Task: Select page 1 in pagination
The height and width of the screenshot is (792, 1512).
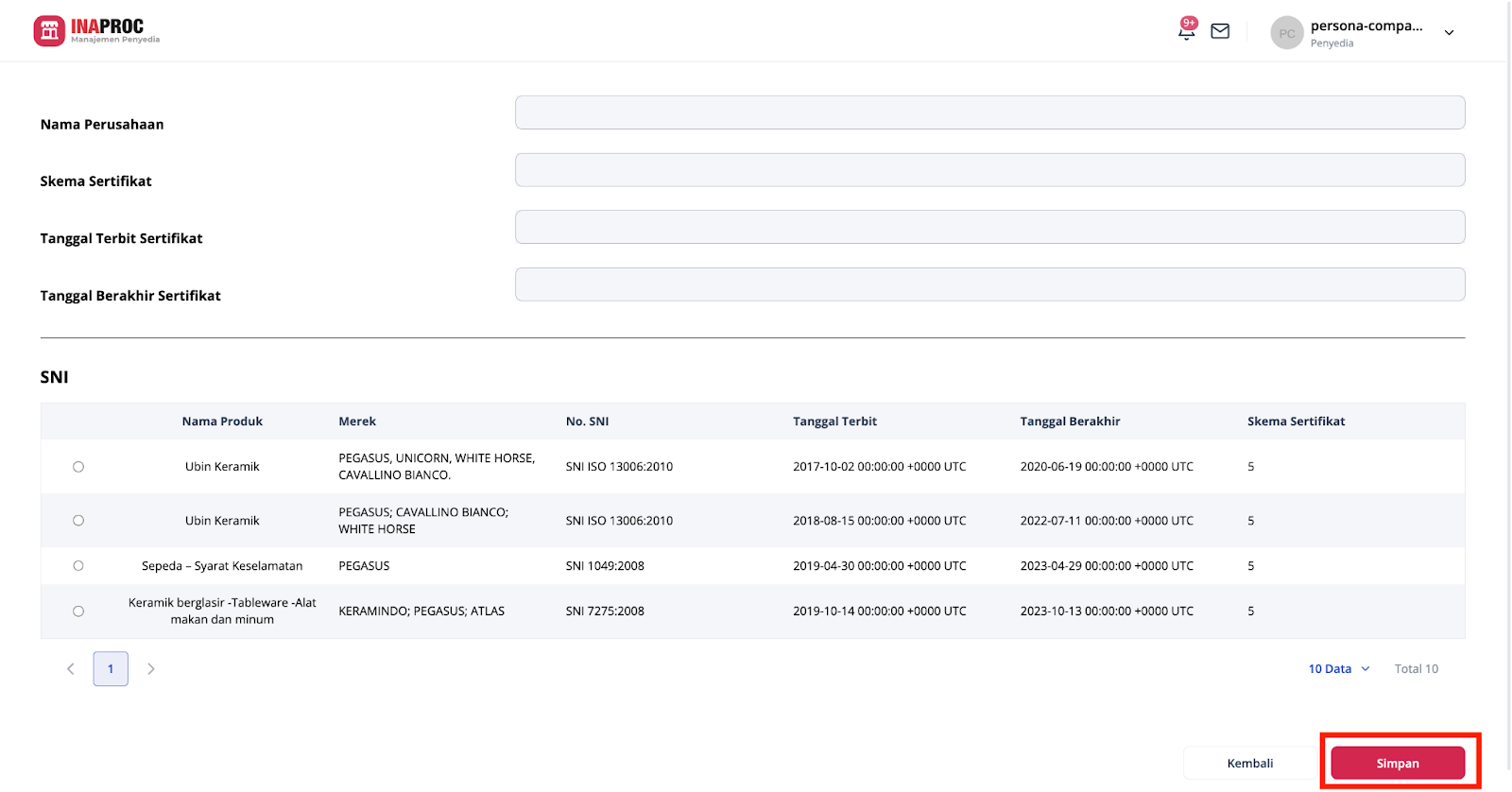Action: pos(111,669)
